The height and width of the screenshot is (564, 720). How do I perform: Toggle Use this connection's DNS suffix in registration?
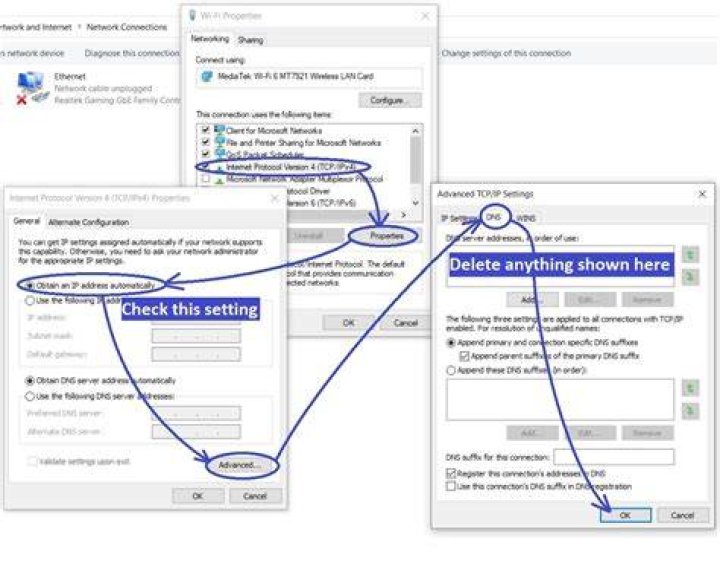point(451,486)
